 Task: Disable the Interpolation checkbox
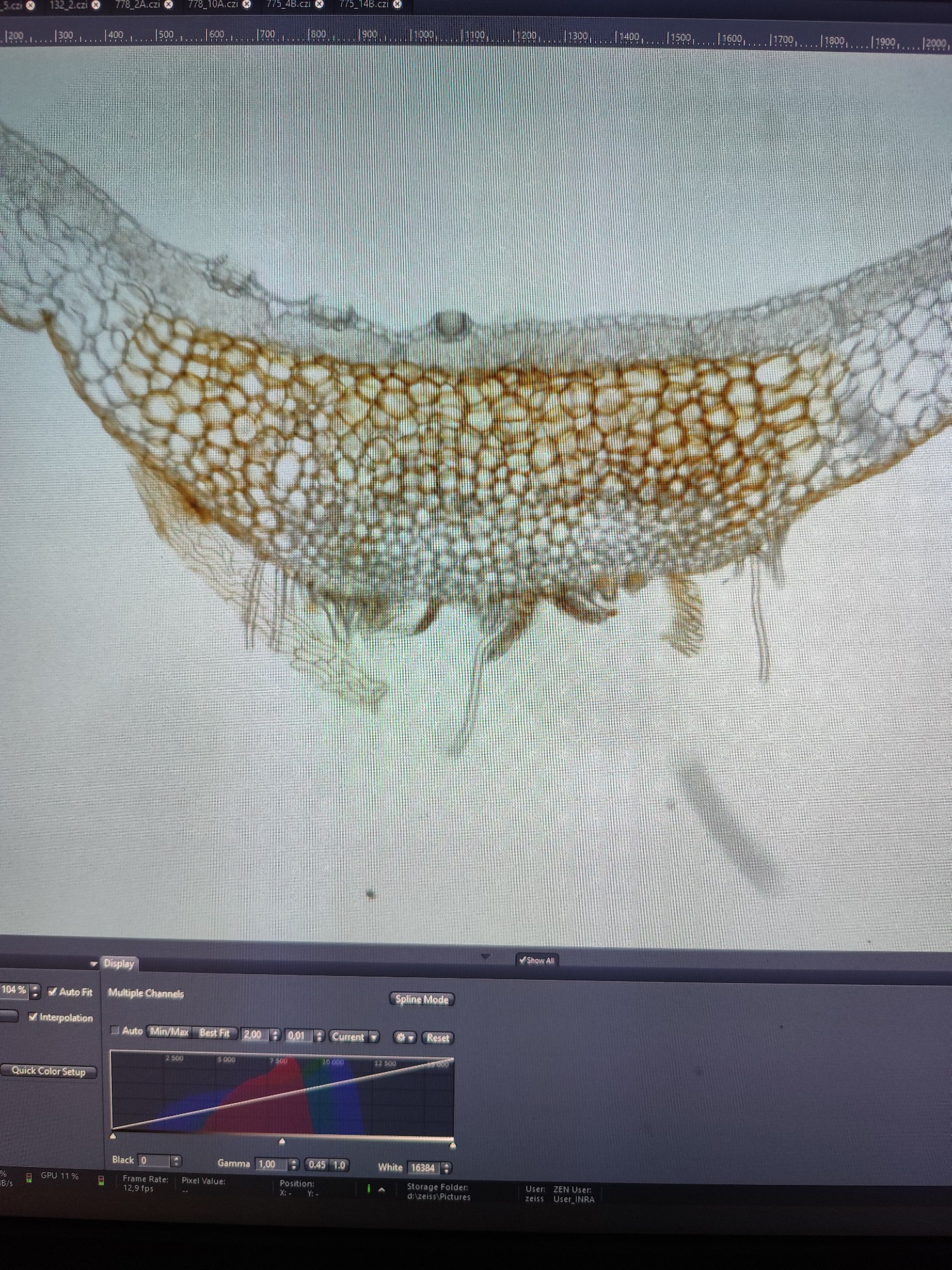(x=34, y=1017)
